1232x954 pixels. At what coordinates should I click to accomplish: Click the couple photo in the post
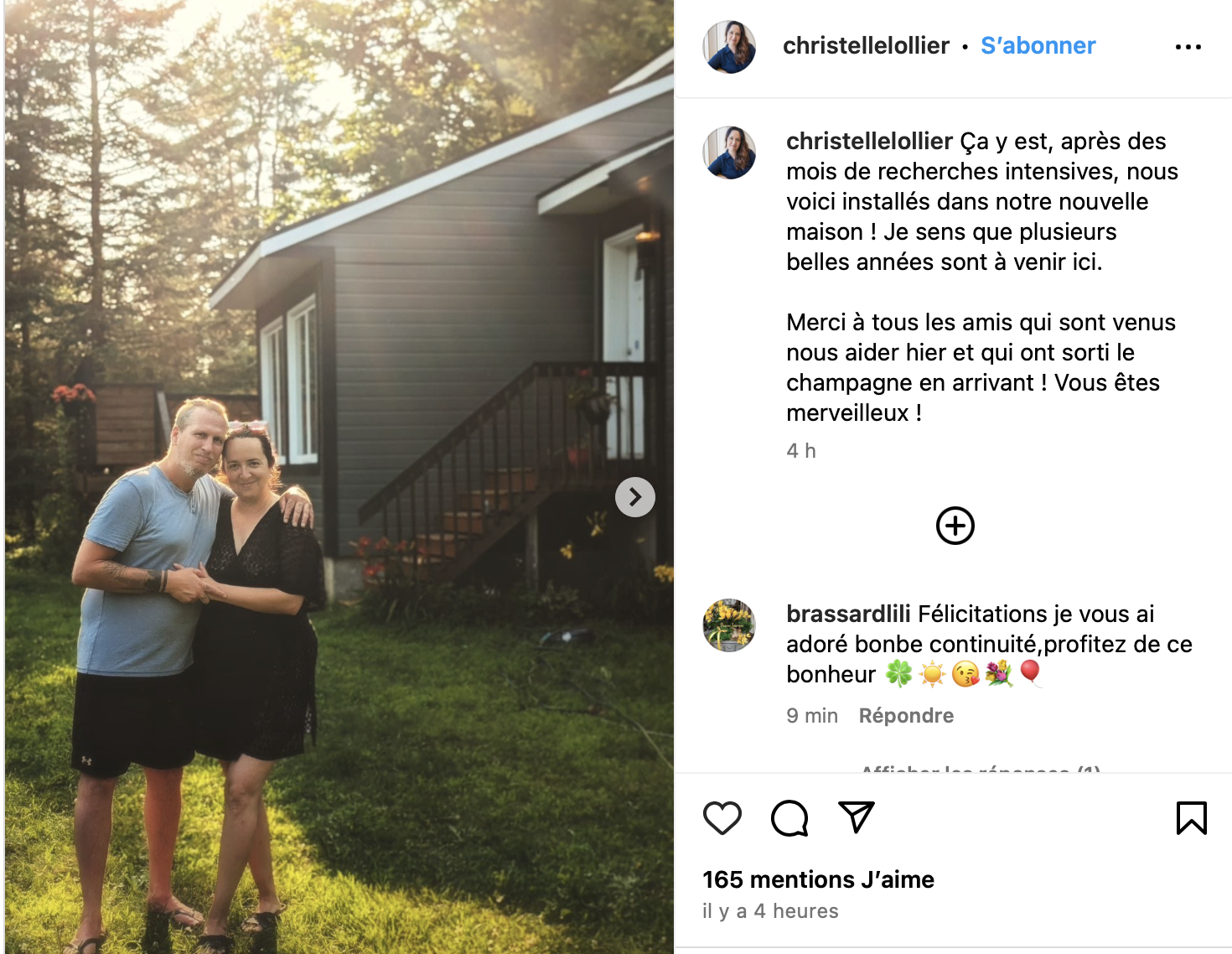(339, 477)
